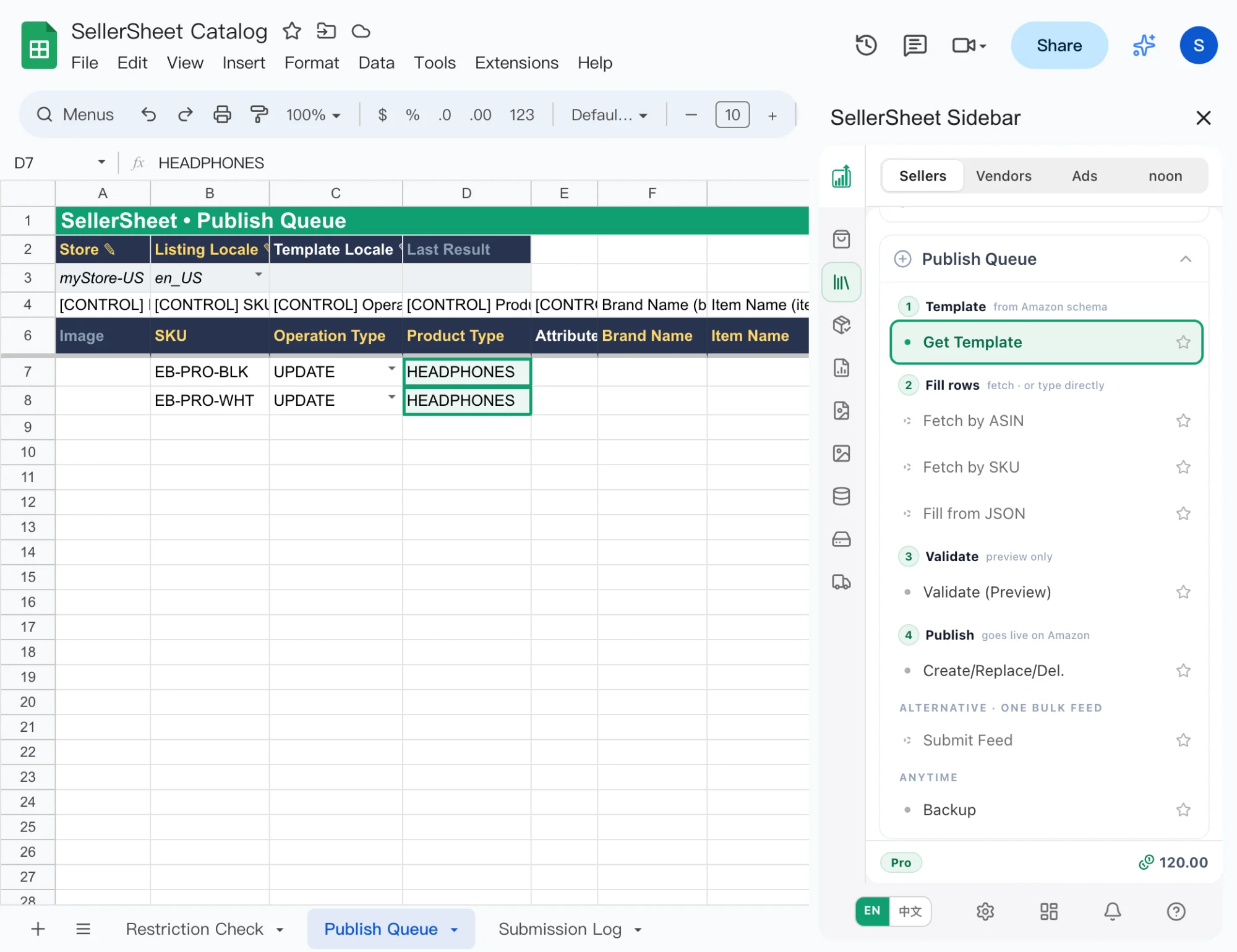Open the D7 name box dropdown
The width and height of the screenshot is (1237, 952).
pyautogui.click(x=101, y=162)
